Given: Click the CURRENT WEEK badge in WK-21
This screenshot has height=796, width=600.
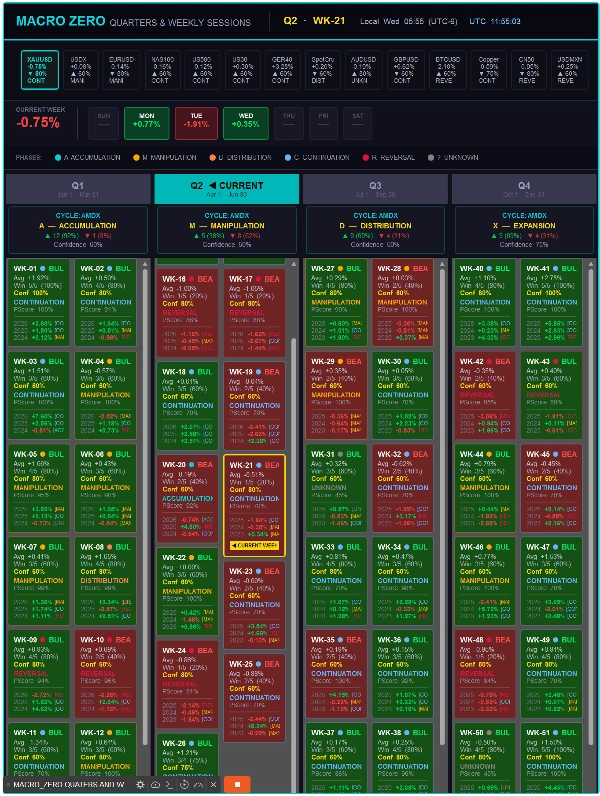Looking at the screenshot, I should point(254,545).
